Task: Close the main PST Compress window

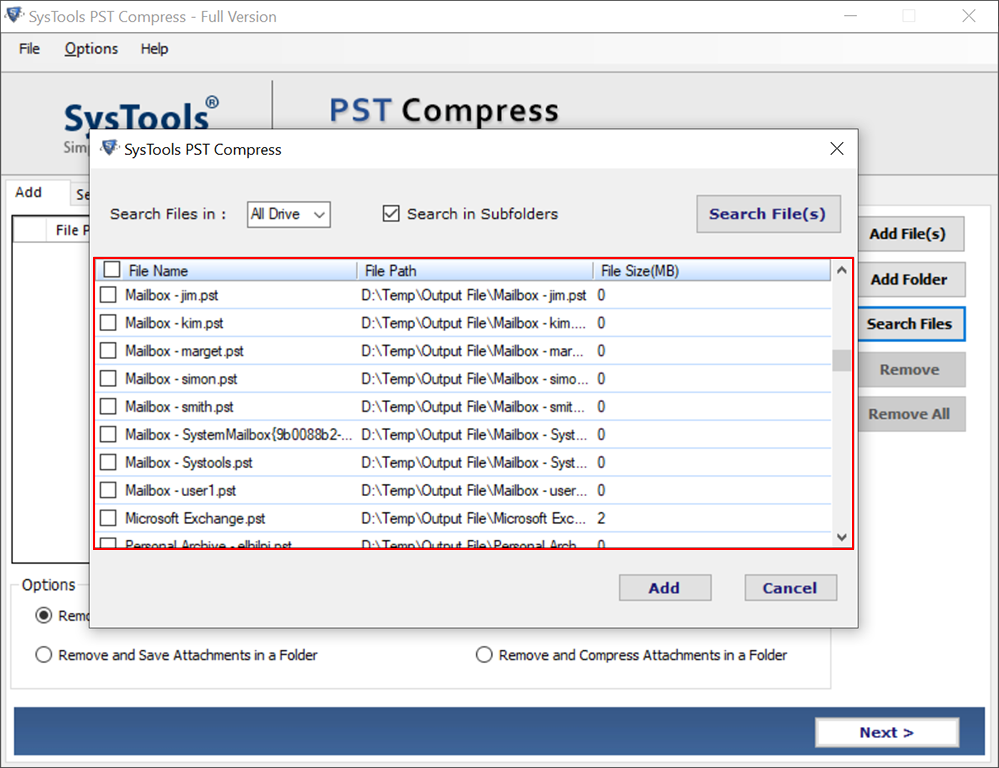Action: click(x=969, y=16)
